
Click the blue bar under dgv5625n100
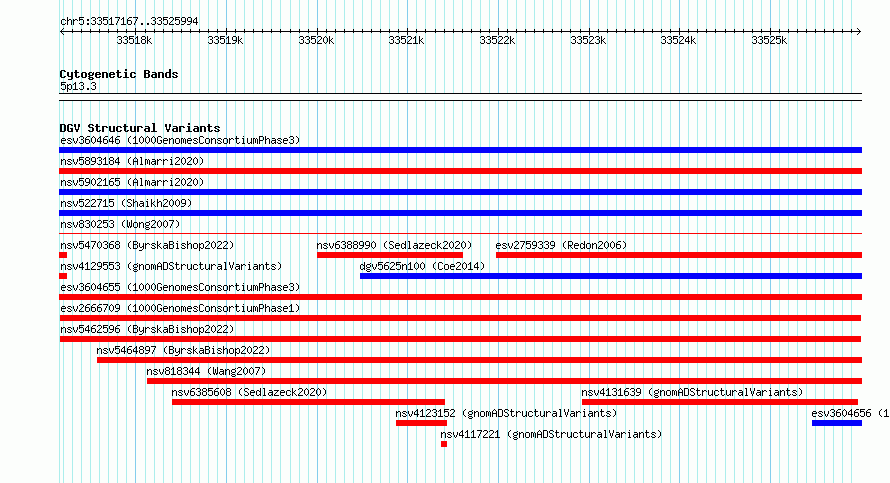[x=611, y=276]
